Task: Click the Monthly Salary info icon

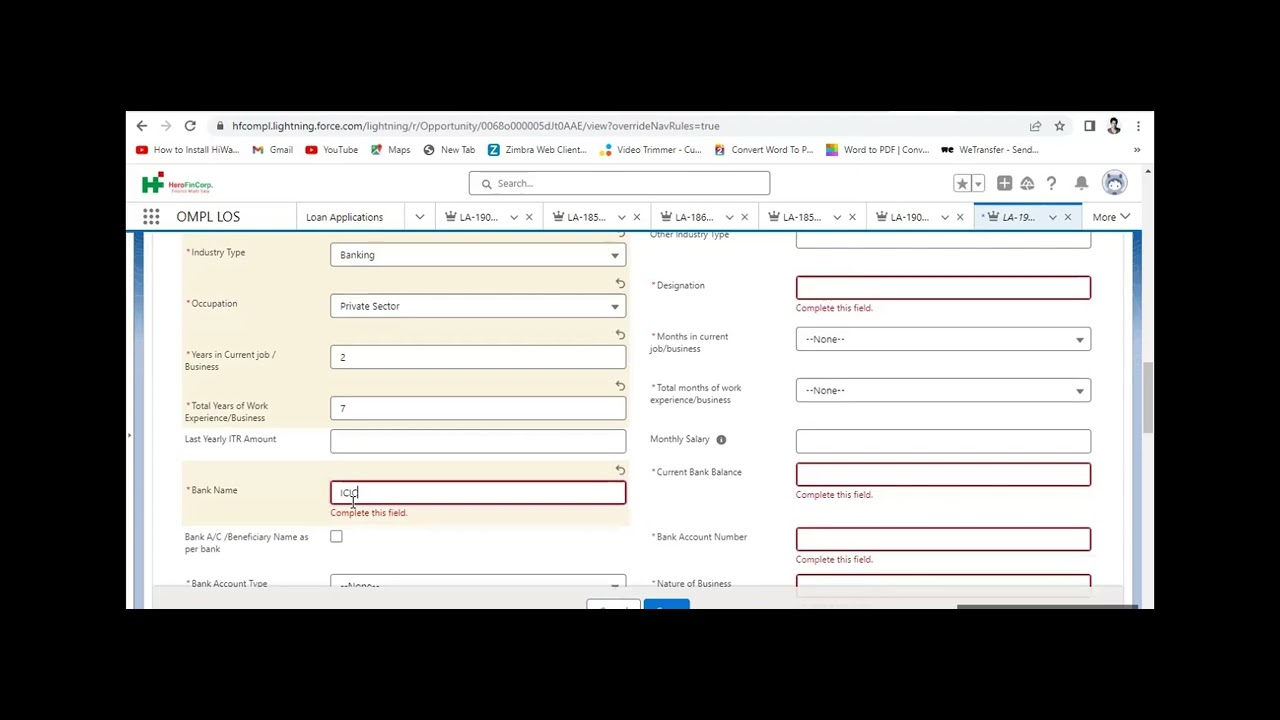Action: [721, 439]
